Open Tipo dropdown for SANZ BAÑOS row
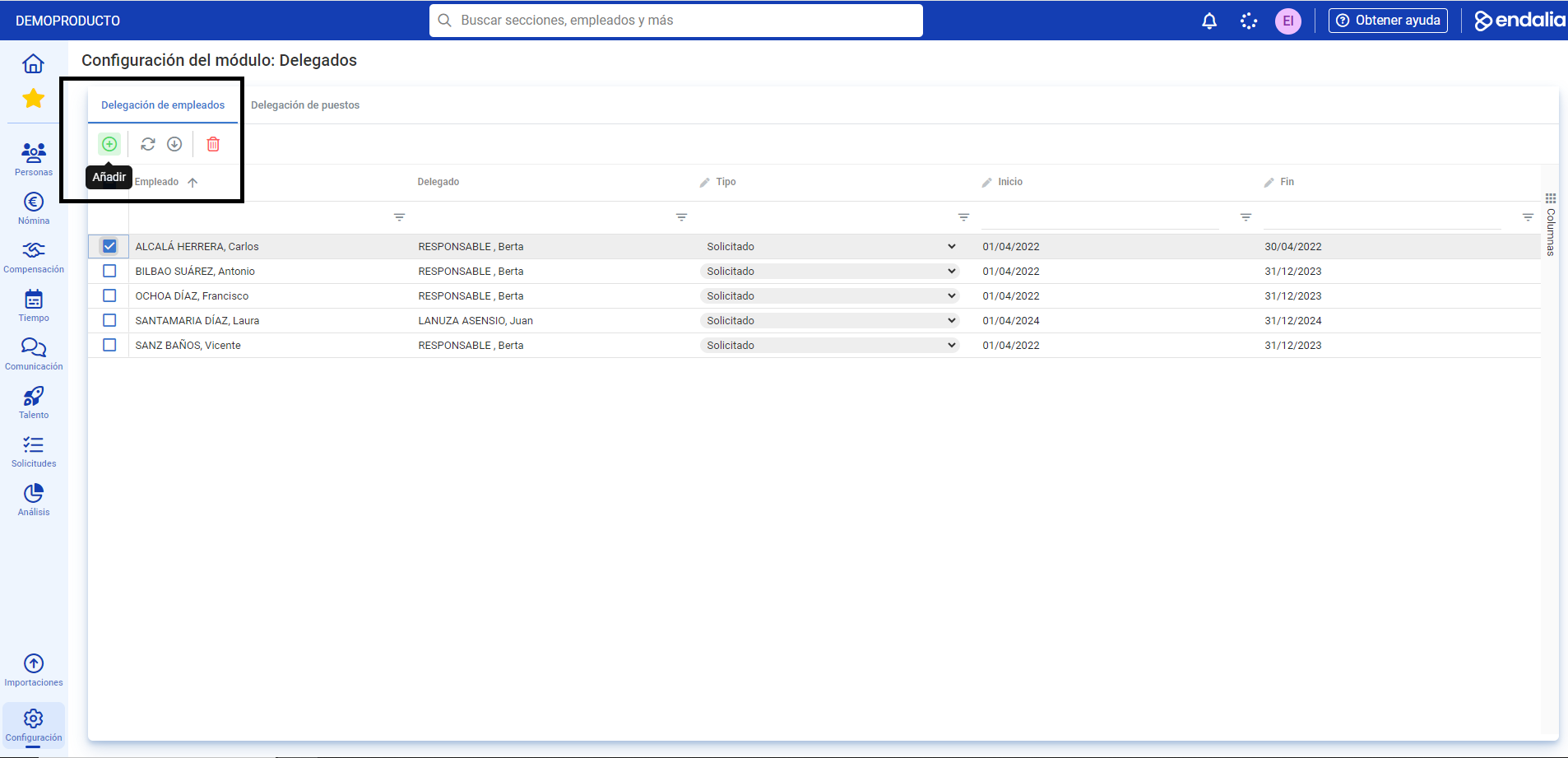This screenshot has height=758, width=1568. pyautogui.click(x=830, y=345)
